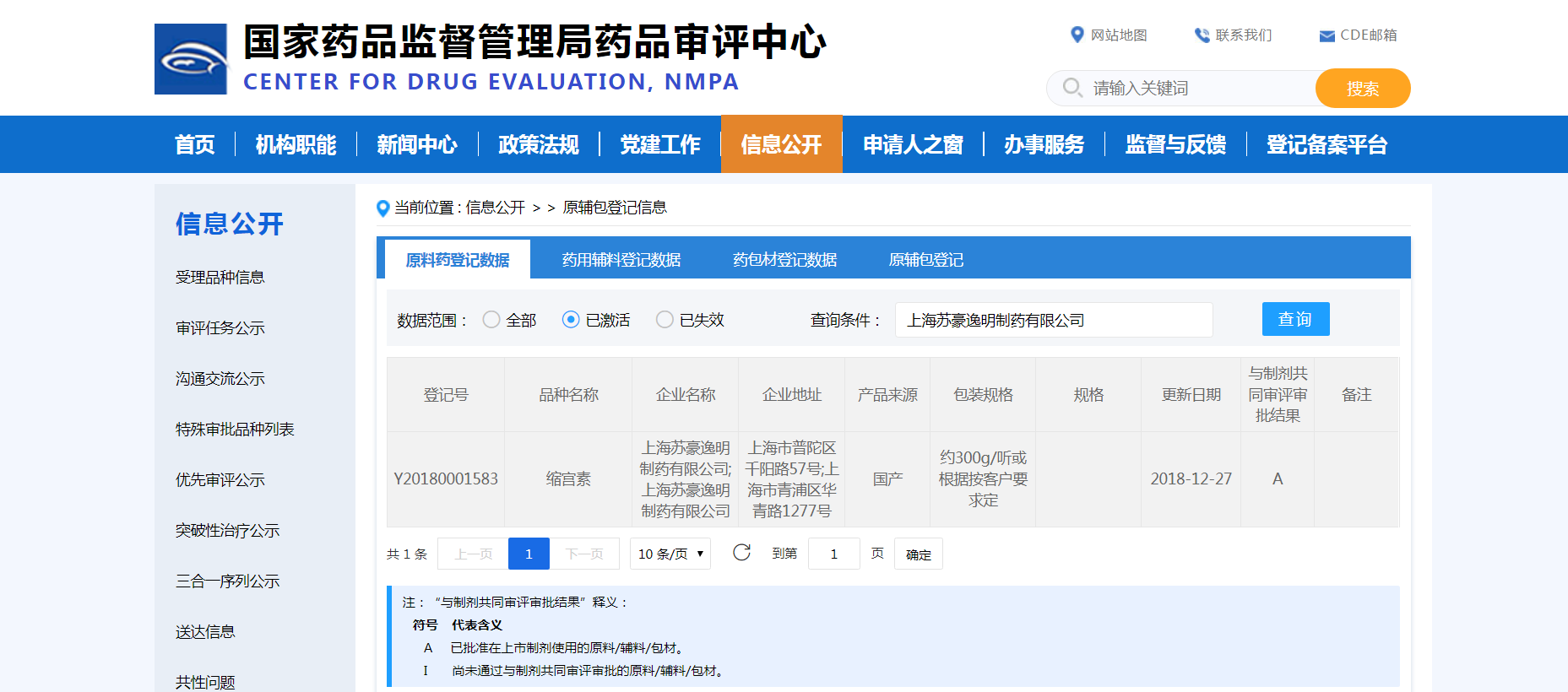This screenshot has height=692, width=1568.
Task: Click the page number jump input field
Action: coord(833,554)
